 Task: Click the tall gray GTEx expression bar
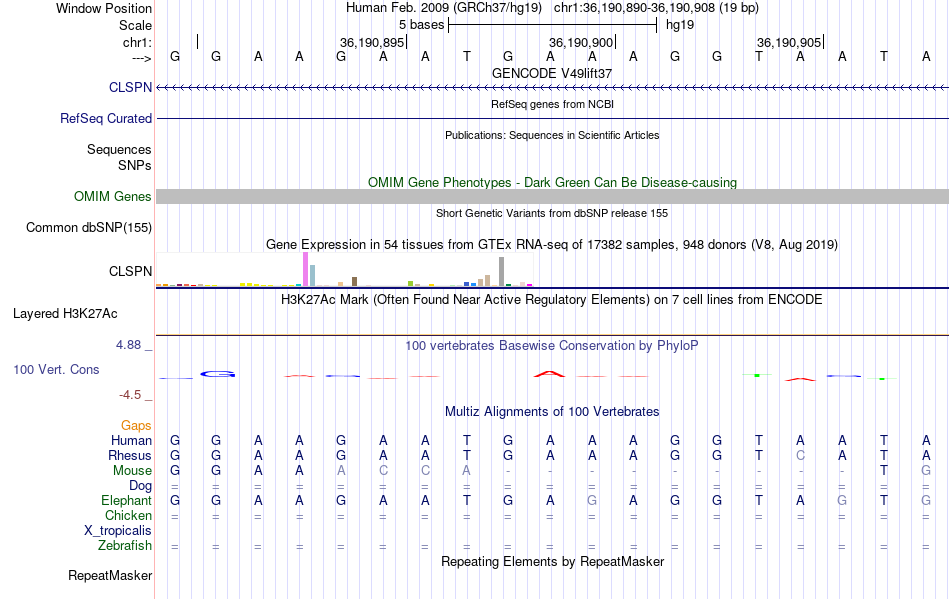502,271
